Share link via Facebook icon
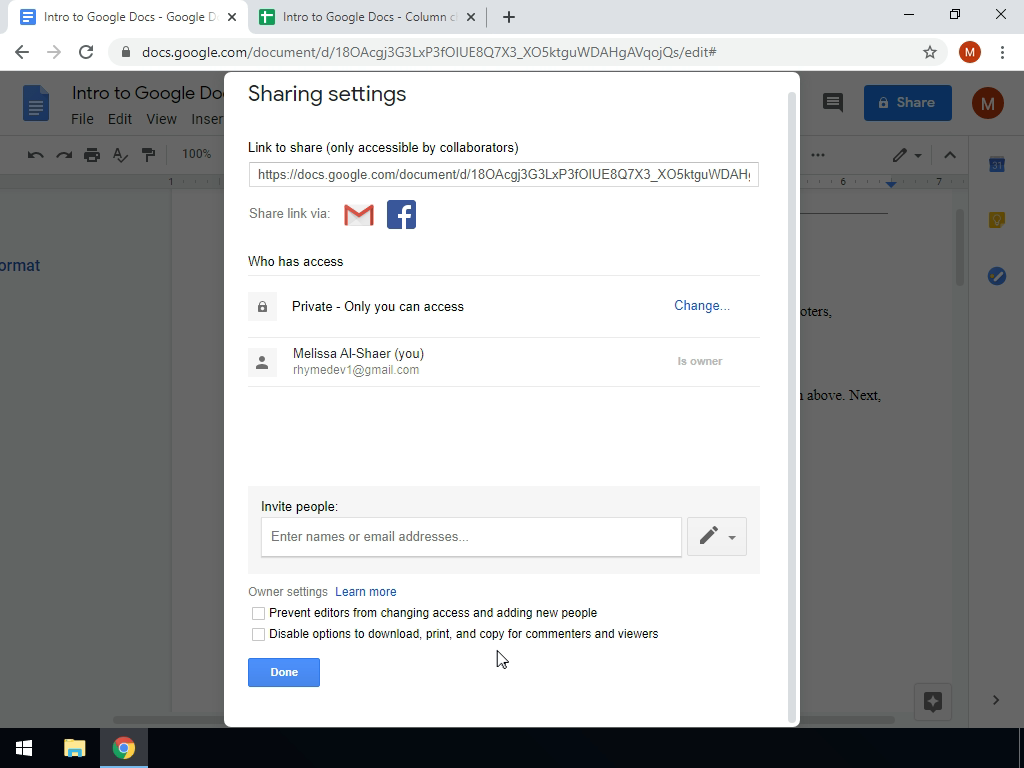The image size is (1024, 768). pyautogui.click(x=402, y=215)
